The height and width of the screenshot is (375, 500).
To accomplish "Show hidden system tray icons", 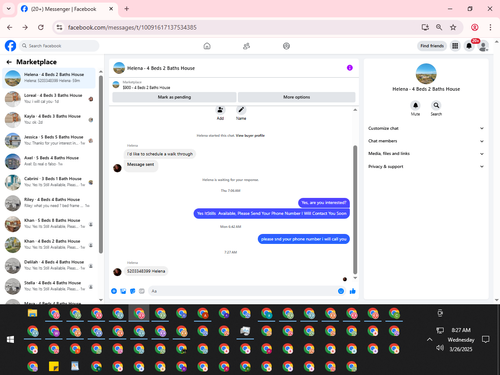I will tap(429, 339).
